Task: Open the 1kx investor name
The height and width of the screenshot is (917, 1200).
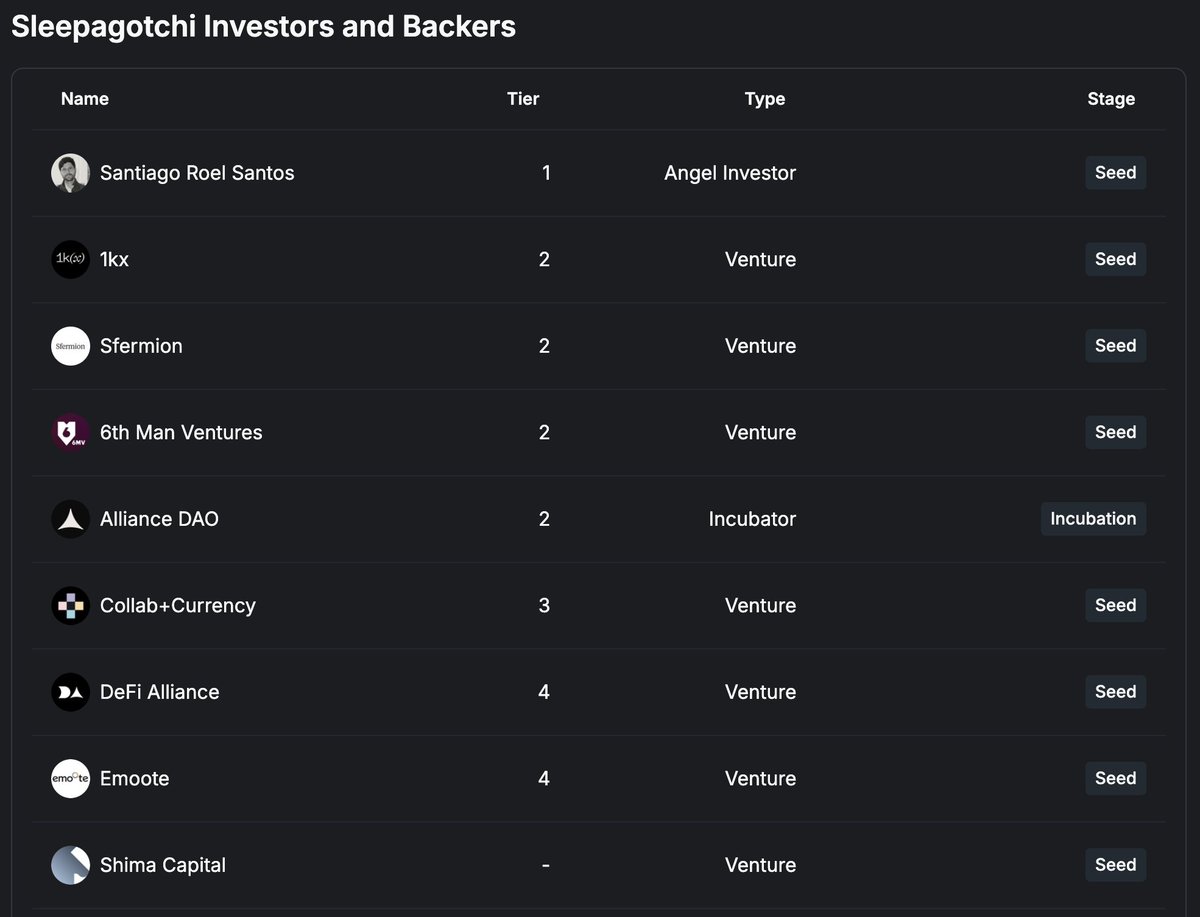Action: [114, 260]
